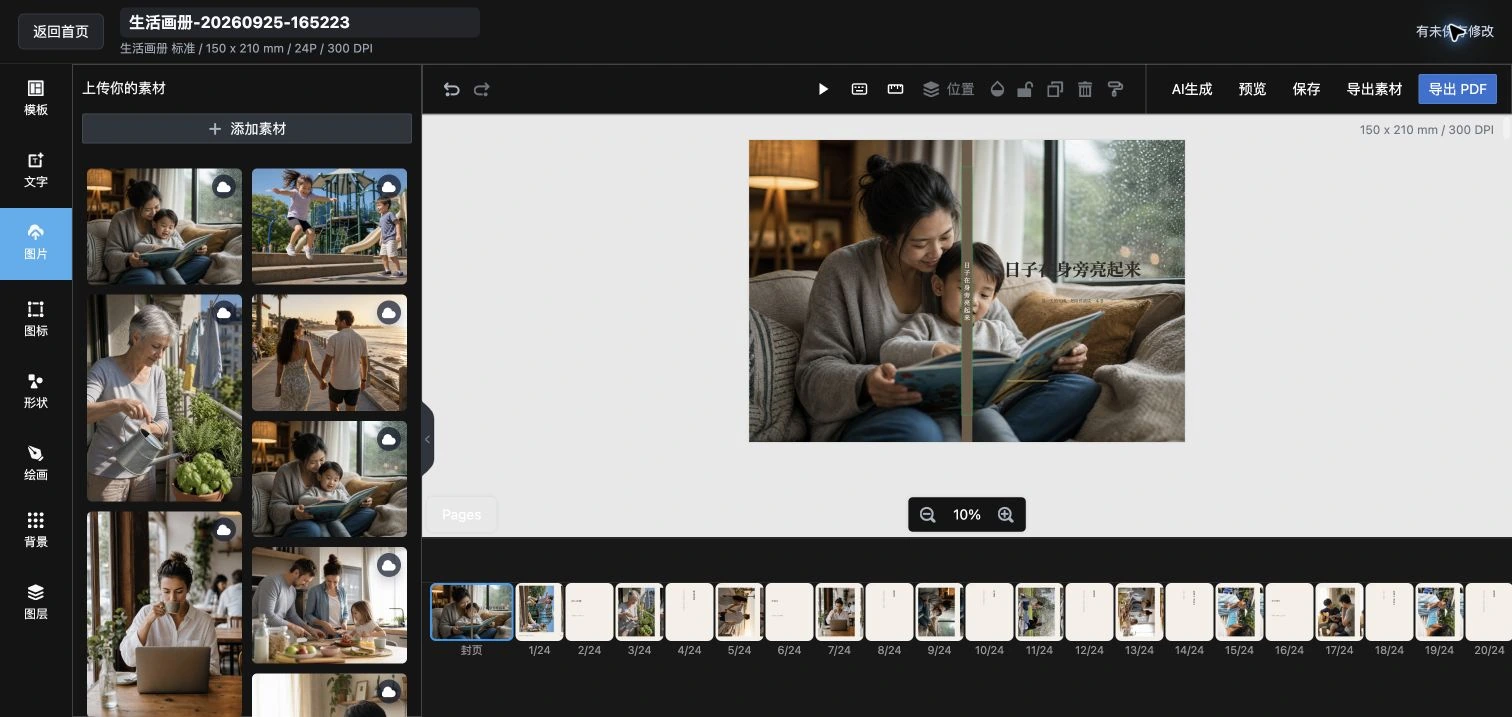
Task: Open keyboard shortcuts icon in toolbar
Action: [859, 89]
